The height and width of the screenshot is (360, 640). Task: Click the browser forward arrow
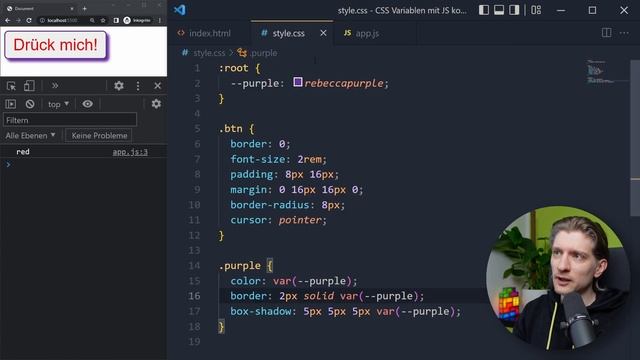point(18,20)
